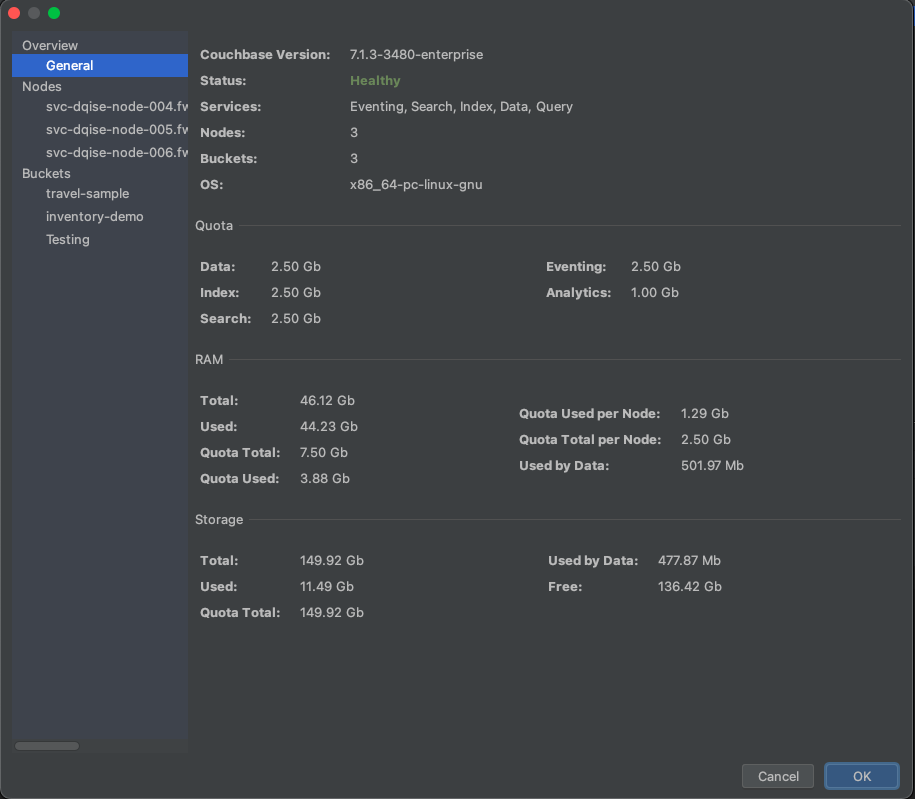
Task: Click the green maximize window button
Action: pos(54,13)
